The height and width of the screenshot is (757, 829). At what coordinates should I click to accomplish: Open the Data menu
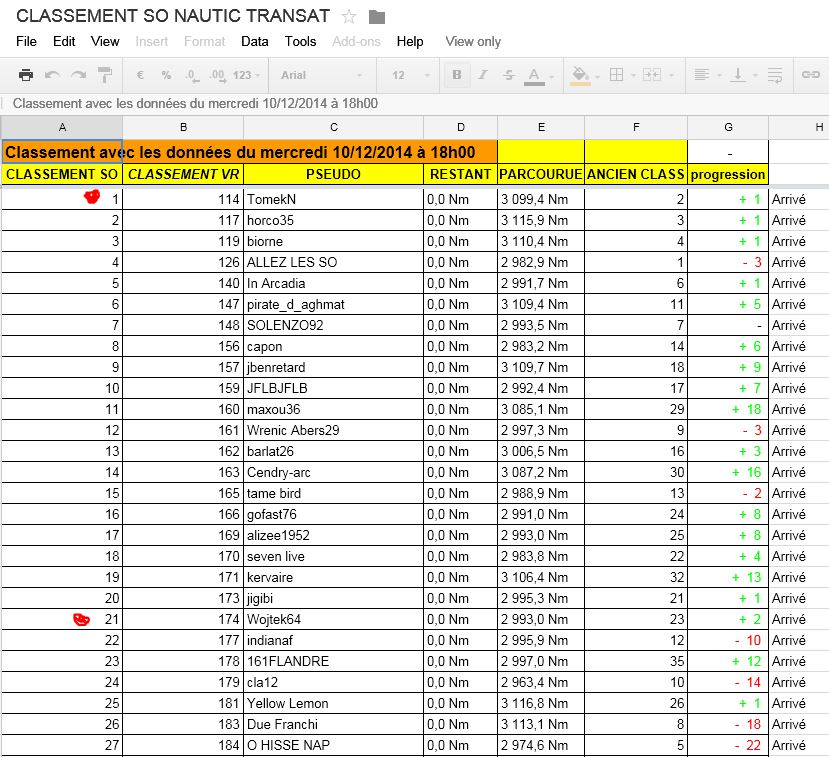tap(254, 41)
